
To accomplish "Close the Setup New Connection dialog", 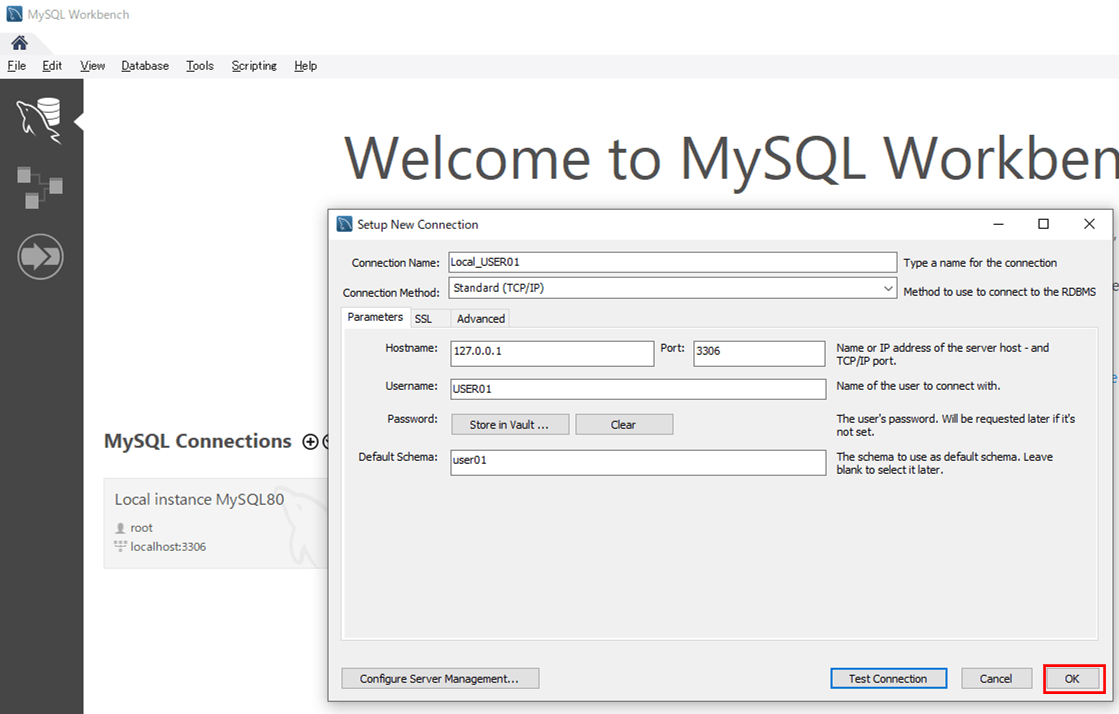I will point(1089,224).
